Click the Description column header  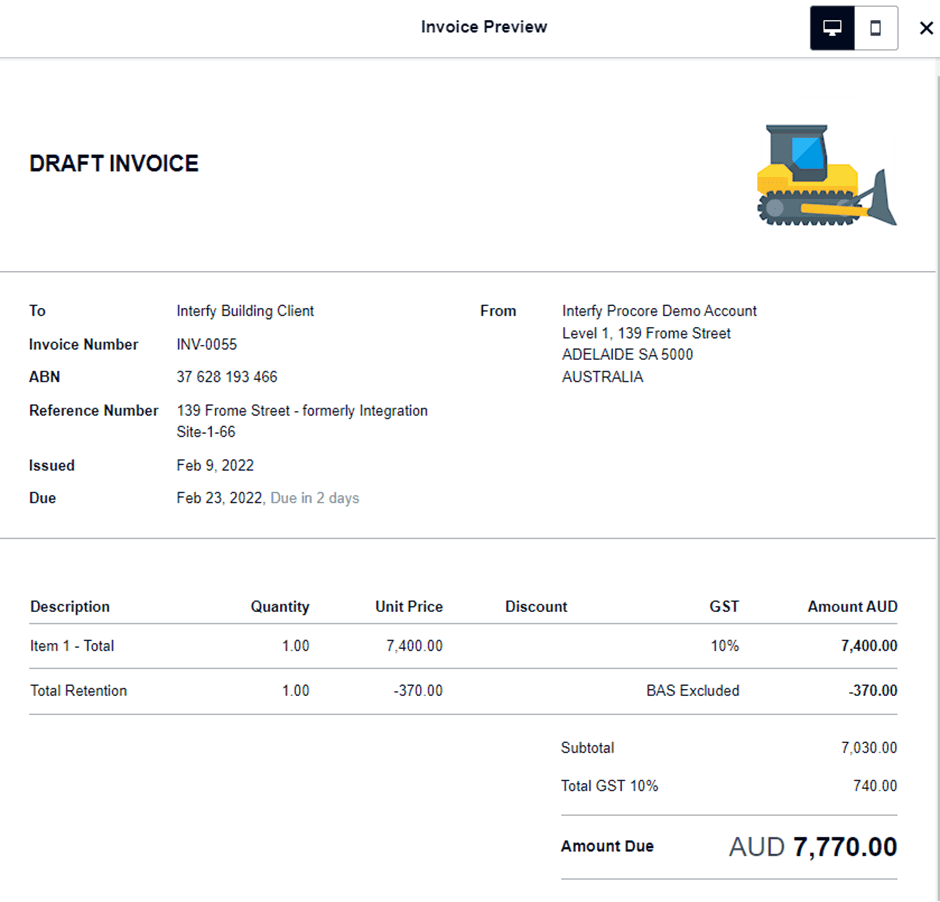click(70, 607)
